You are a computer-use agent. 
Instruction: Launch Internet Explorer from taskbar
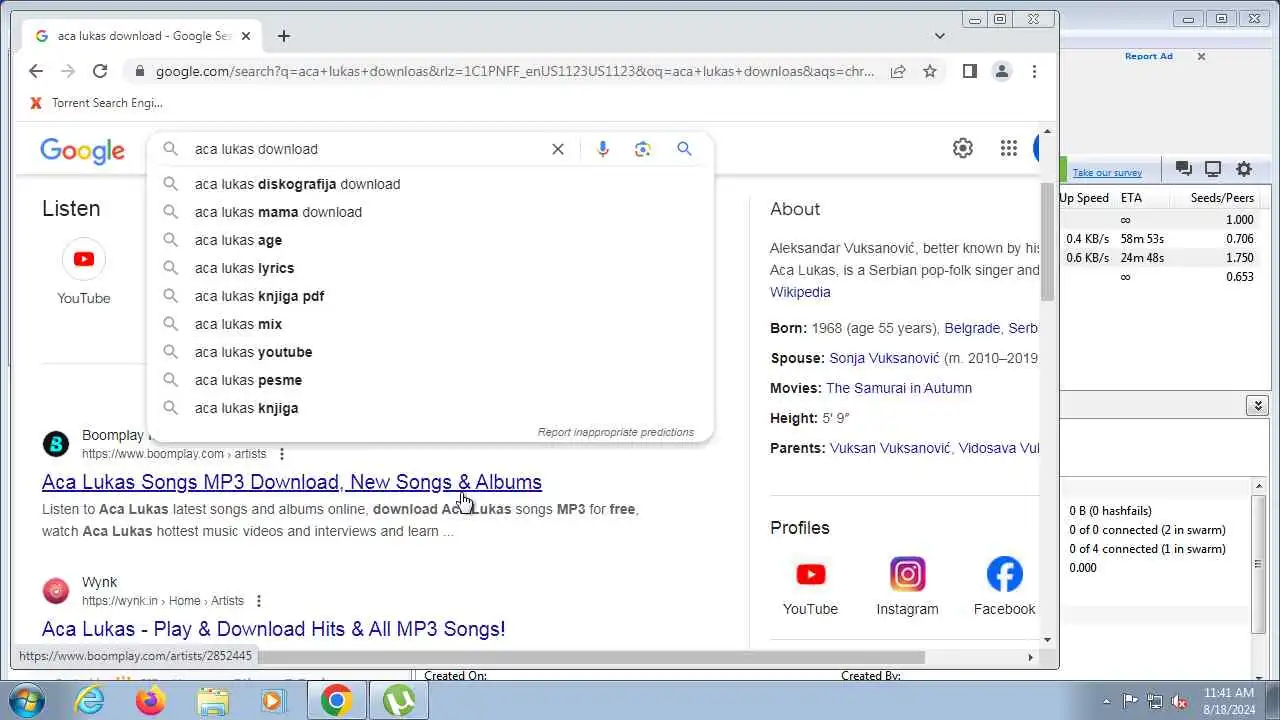click(x=90, y=701)
